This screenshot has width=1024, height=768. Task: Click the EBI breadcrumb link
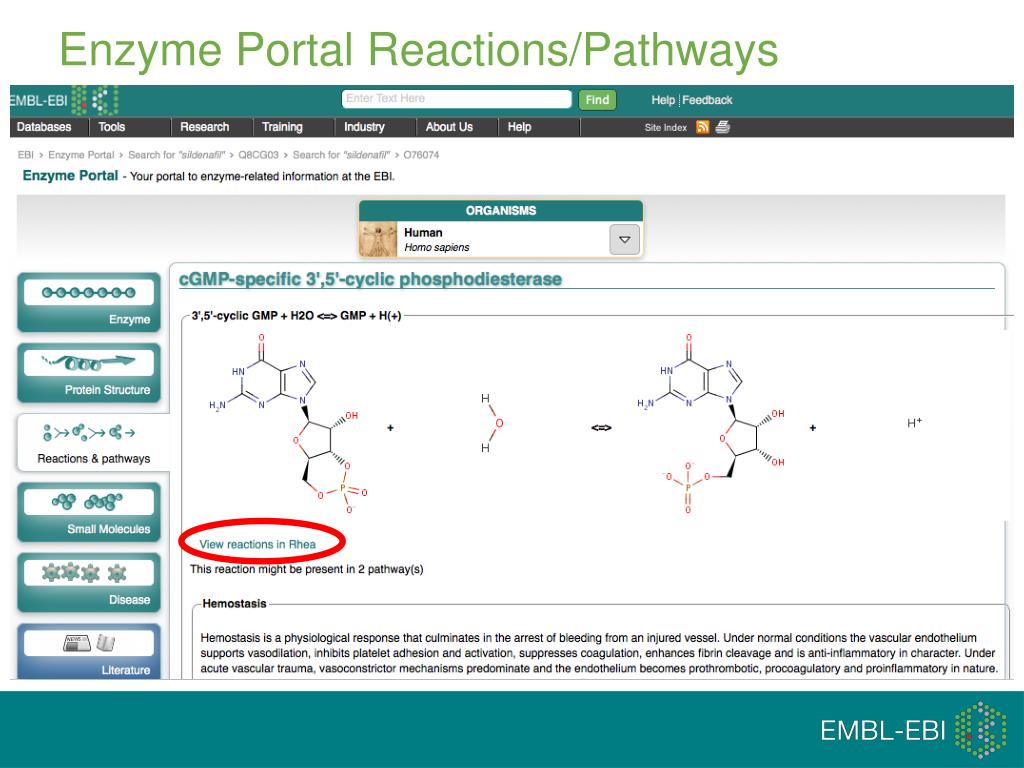25,155
